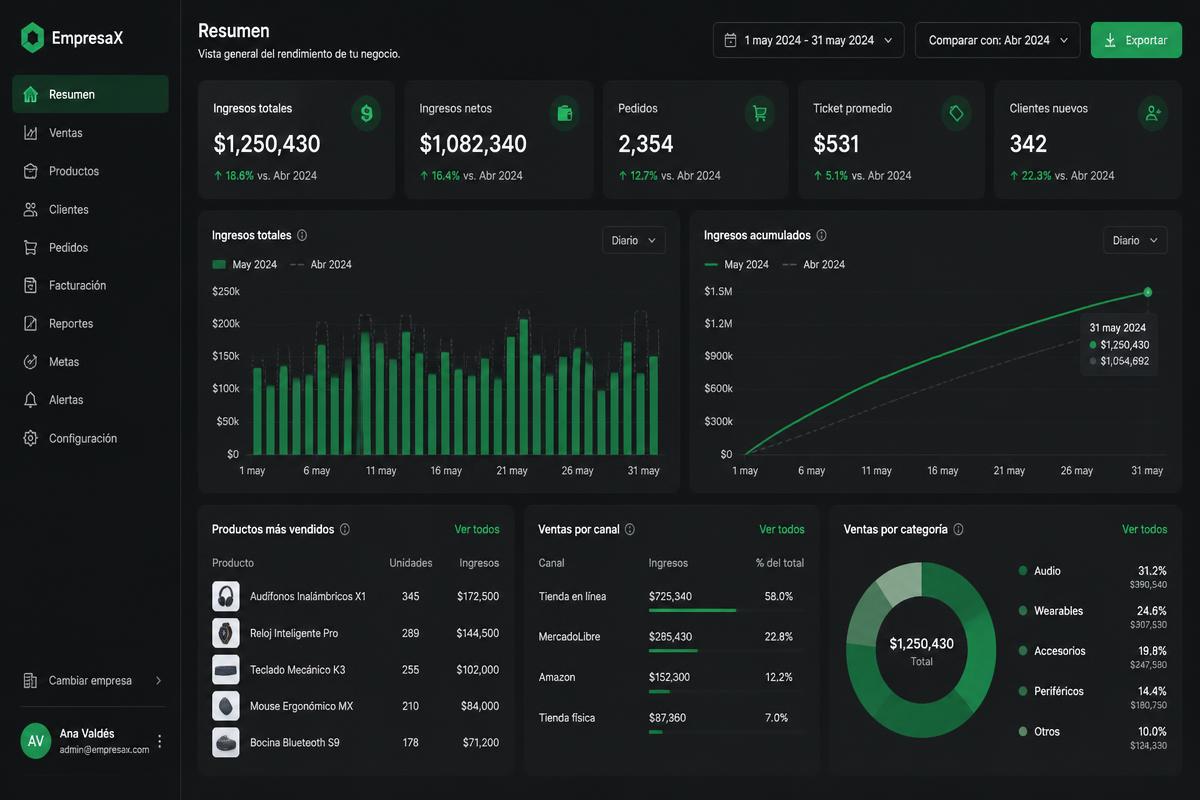1200x800 pixels.
Task: Navigate to Clientes
Action: [90, 209]
